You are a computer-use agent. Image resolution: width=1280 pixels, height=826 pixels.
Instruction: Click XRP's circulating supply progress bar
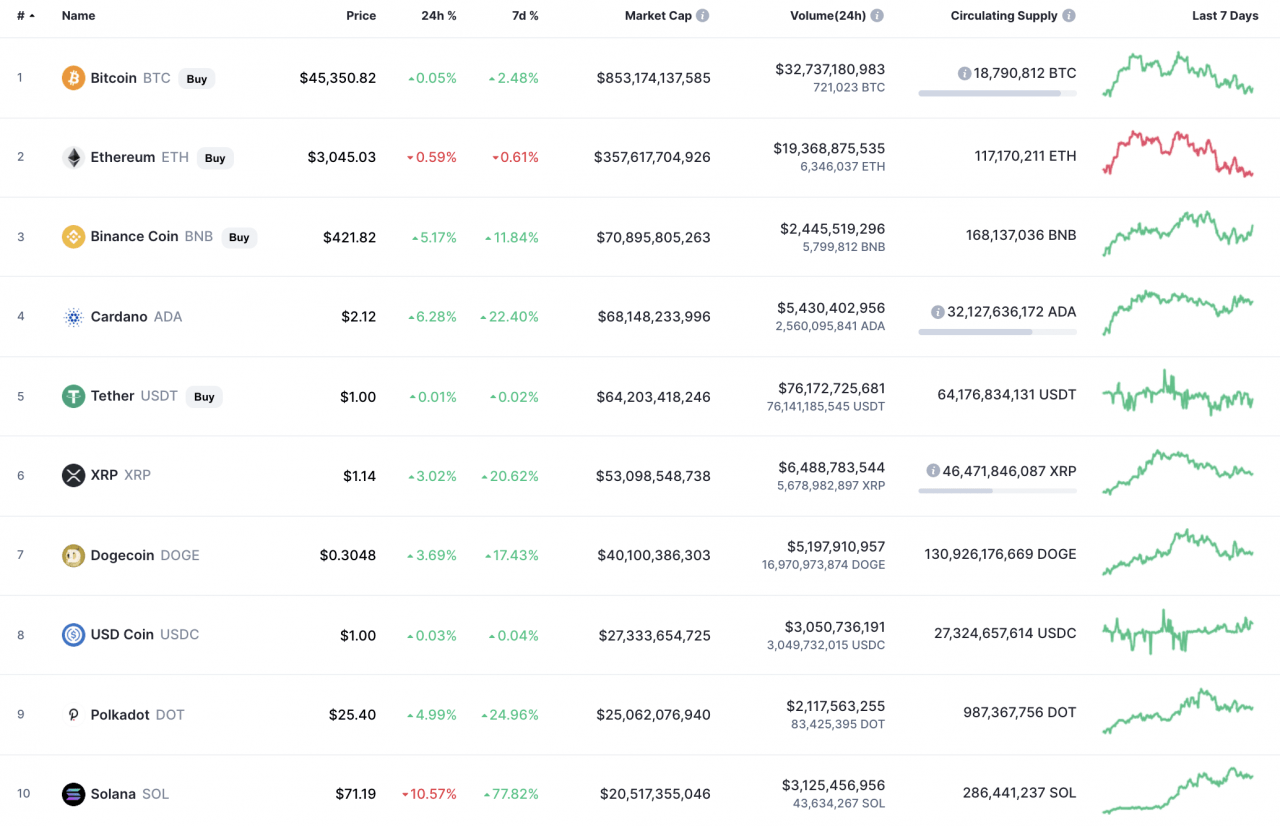[x=998, y=490]
